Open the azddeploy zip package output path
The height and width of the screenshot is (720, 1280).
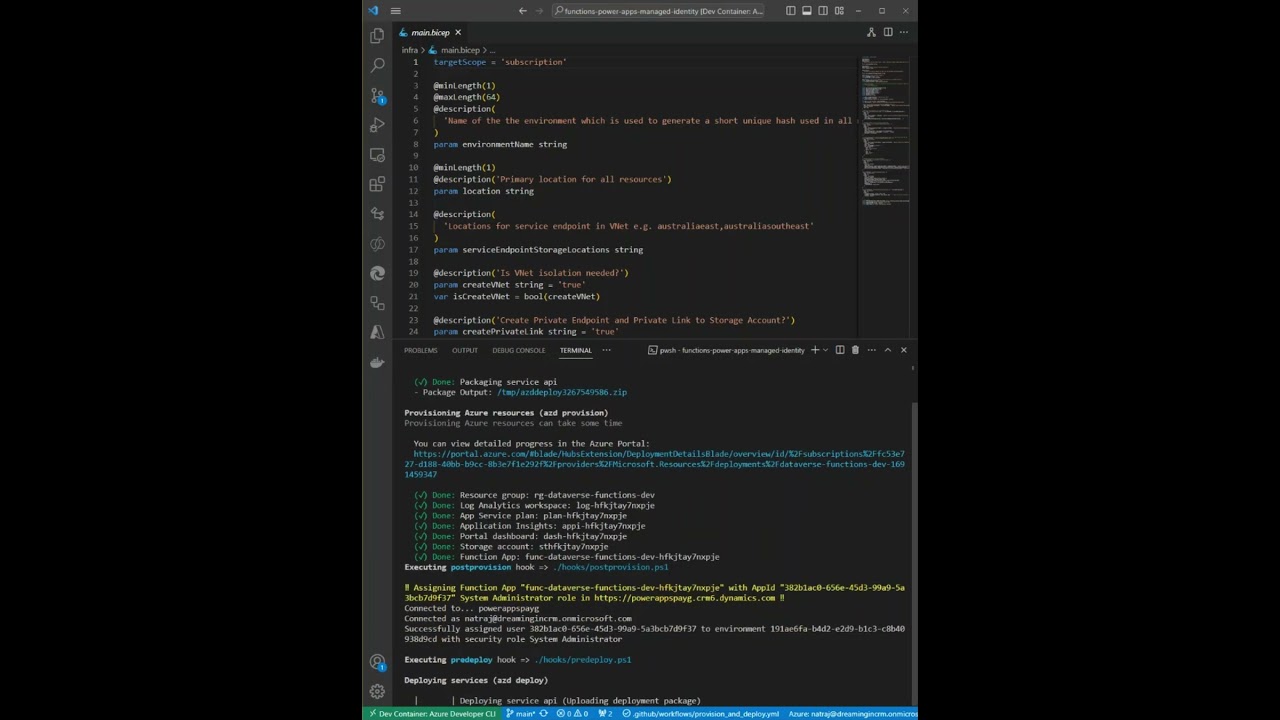click(x=562, y=392)
